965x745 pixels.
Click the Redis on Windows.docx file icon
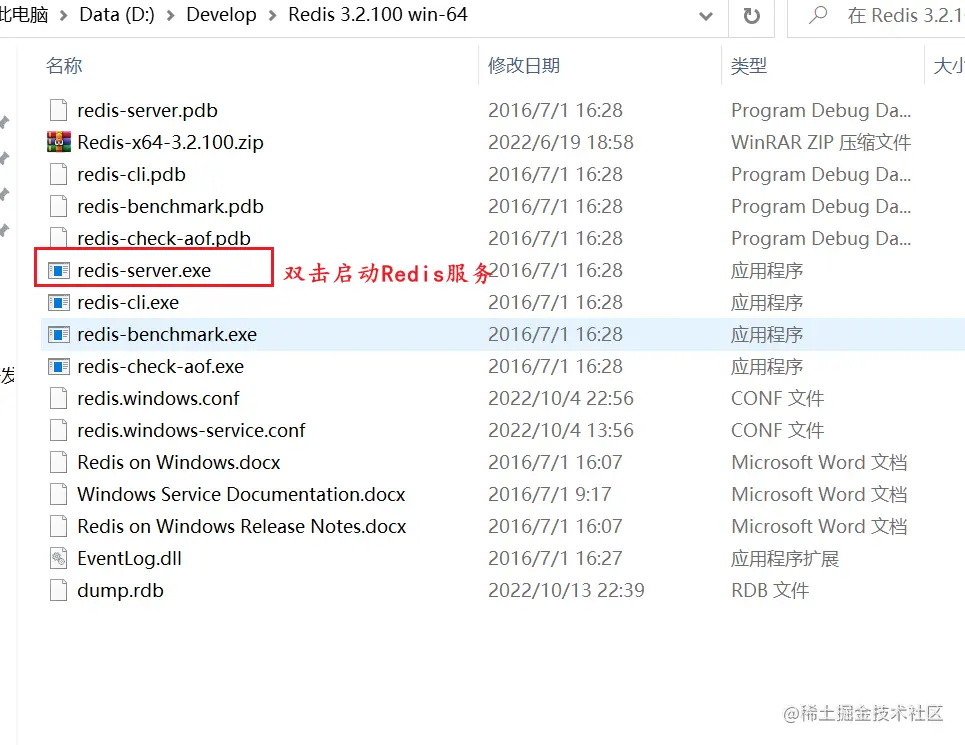[58, 463]
